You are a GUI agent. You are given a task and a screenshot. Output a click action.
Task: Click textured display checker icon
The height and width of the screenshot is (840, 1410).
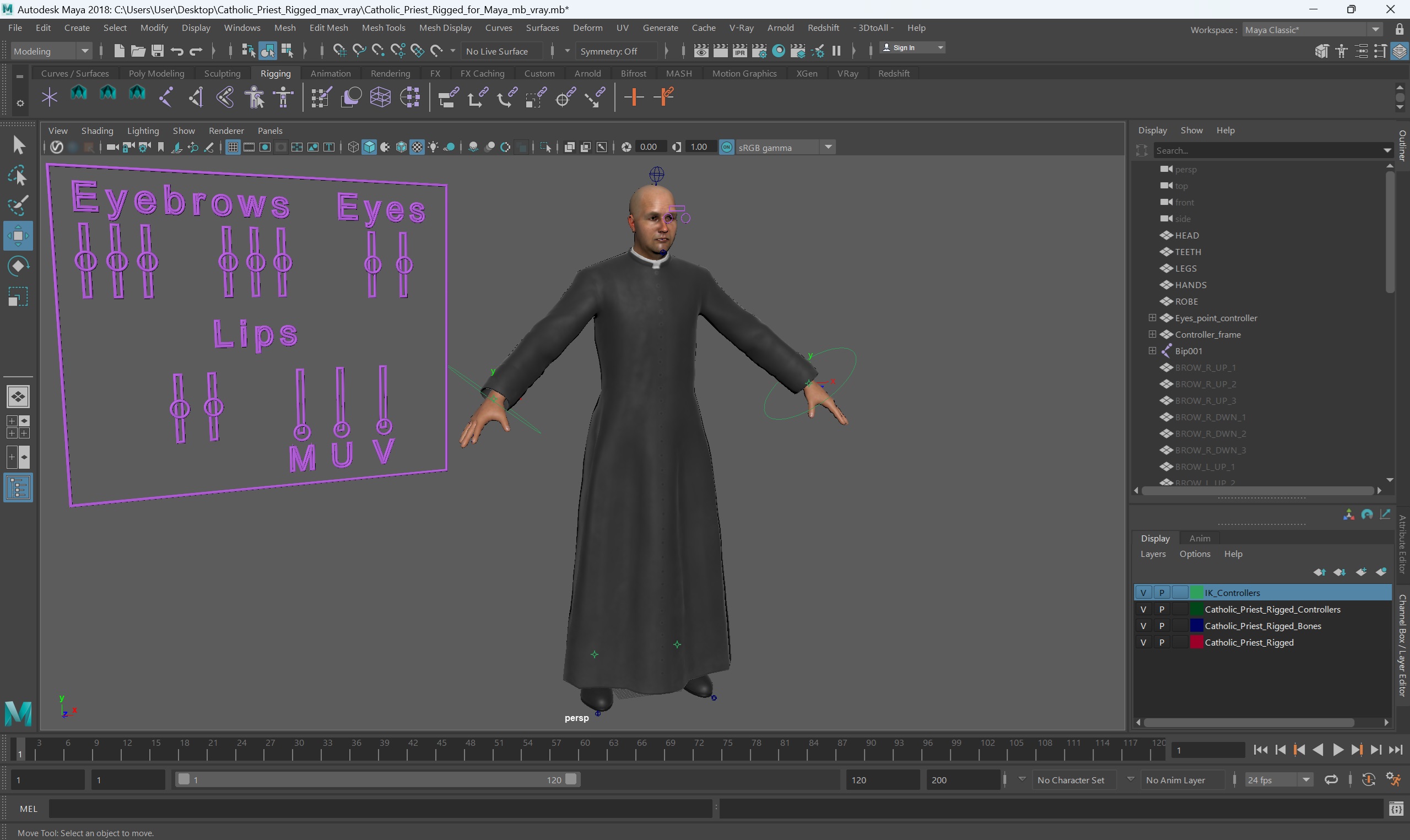(x=417, y=147)
